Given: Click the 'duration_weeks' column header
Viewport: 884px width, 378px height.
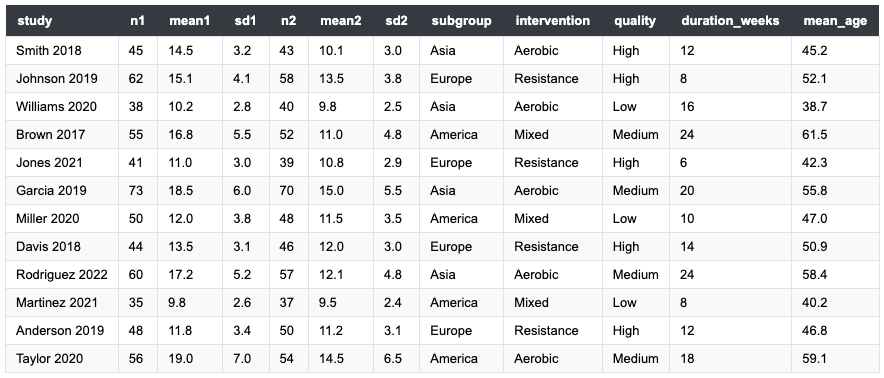Looking at the screenshot, I should point(730,21).
